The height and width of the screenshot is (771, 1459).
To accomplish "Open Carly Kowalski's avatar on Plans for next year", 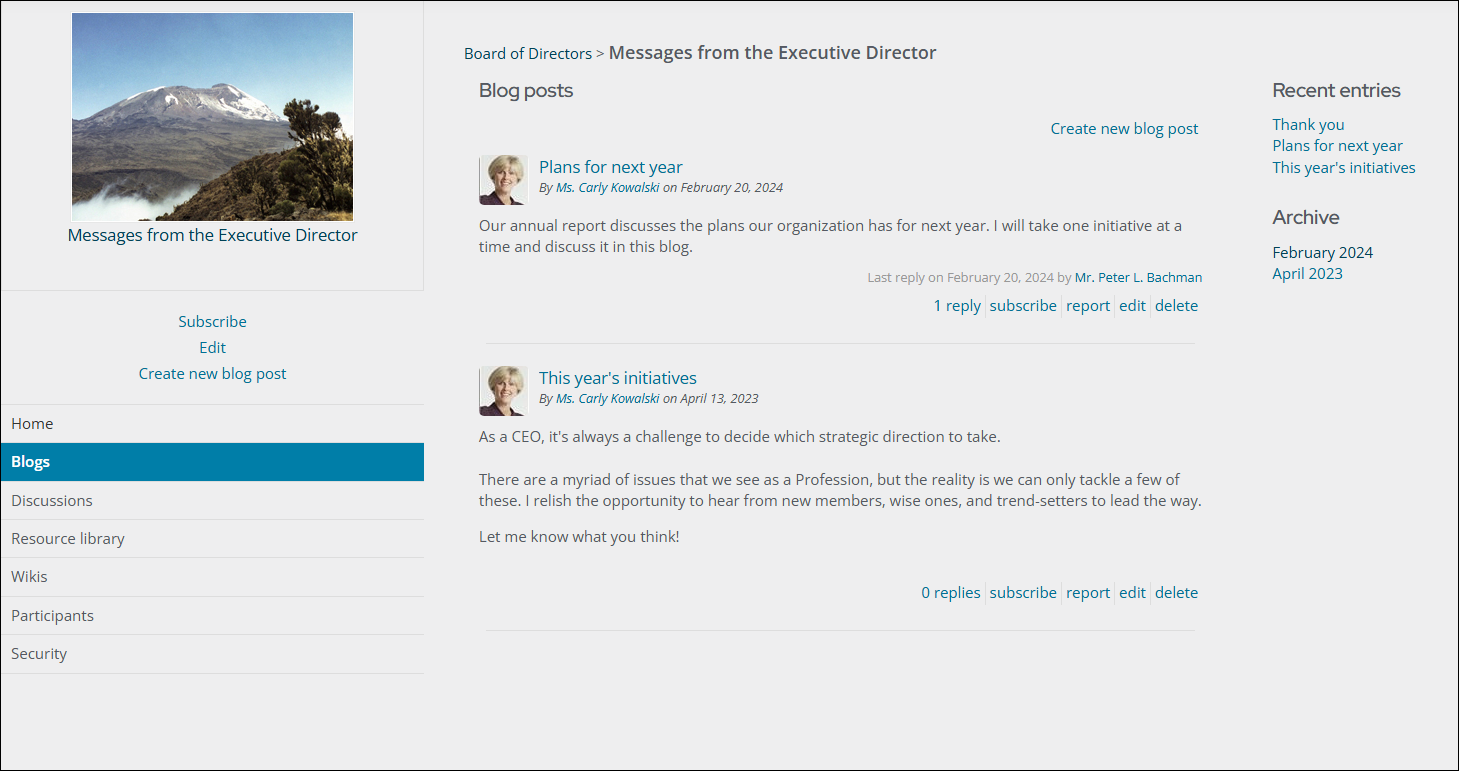I will point(503,180).
